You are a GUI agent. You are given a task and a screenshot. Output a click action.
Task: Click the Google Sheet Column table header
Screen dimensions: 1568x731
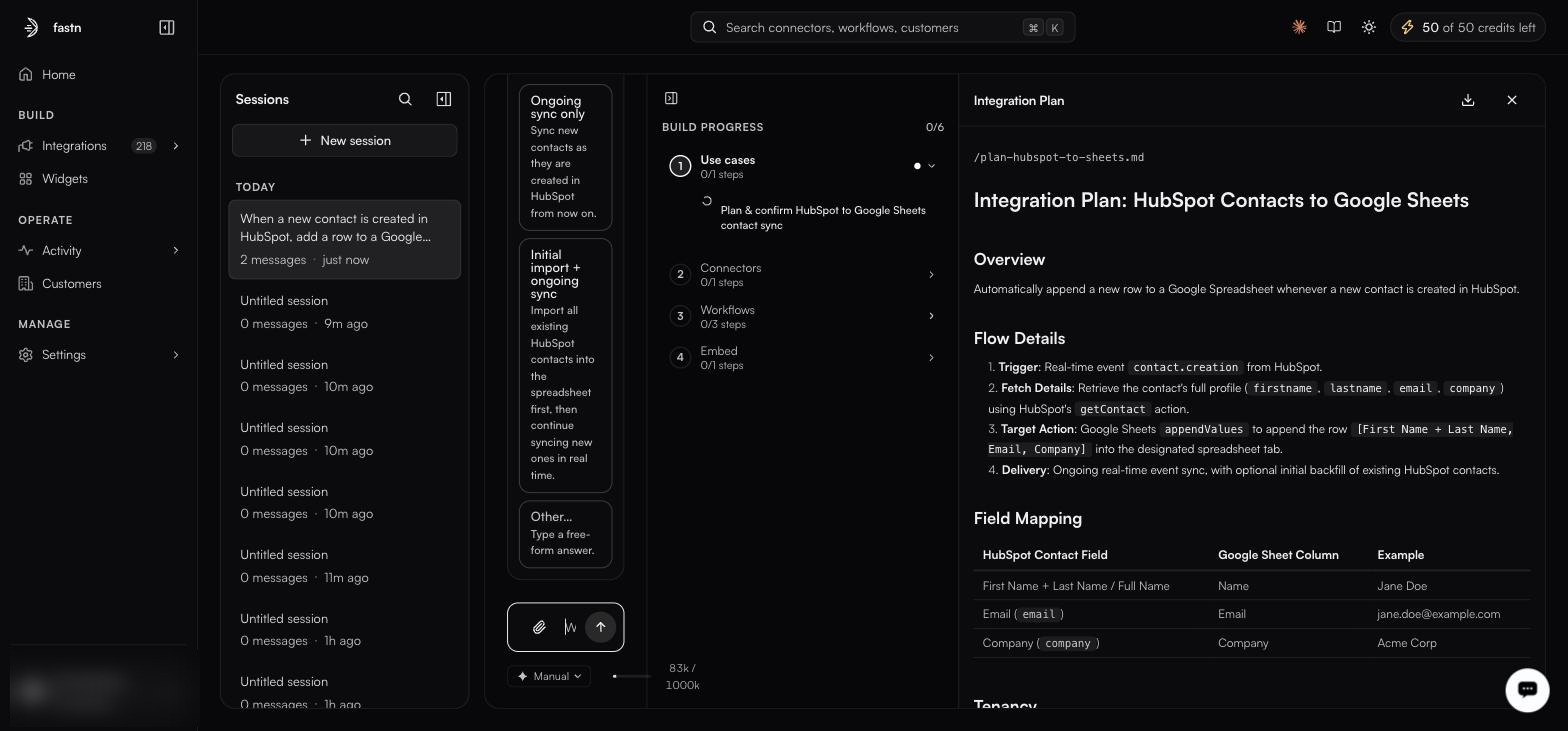click(x=1278, y=555)
